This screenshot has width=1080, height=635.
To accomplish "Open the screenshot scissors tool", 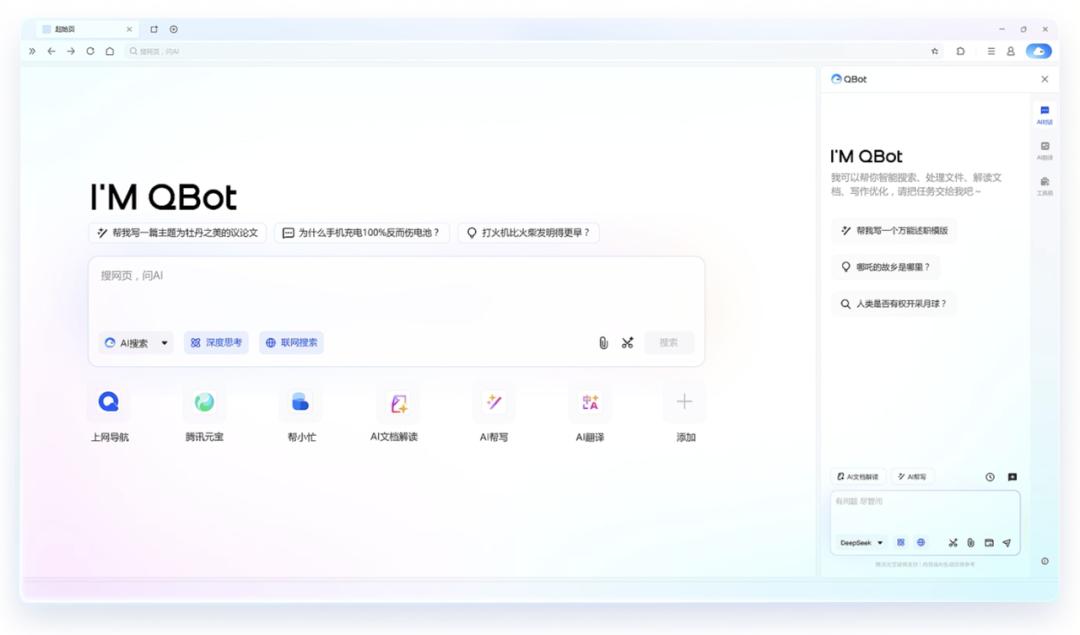I will pyautogui.click(x=628, y=342).
